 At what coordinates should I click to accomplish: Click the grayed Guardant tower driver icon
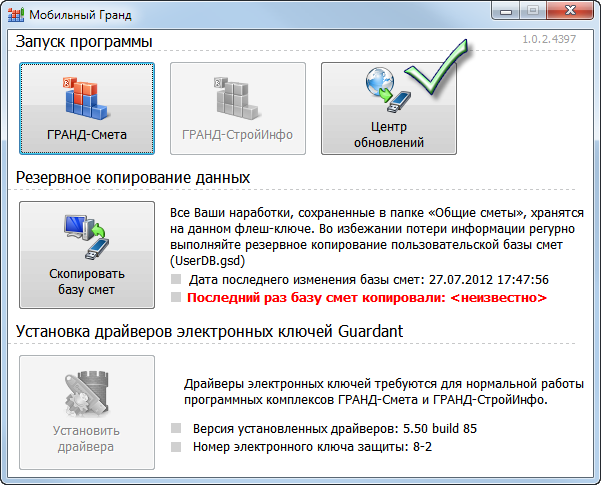coord(87,393)
